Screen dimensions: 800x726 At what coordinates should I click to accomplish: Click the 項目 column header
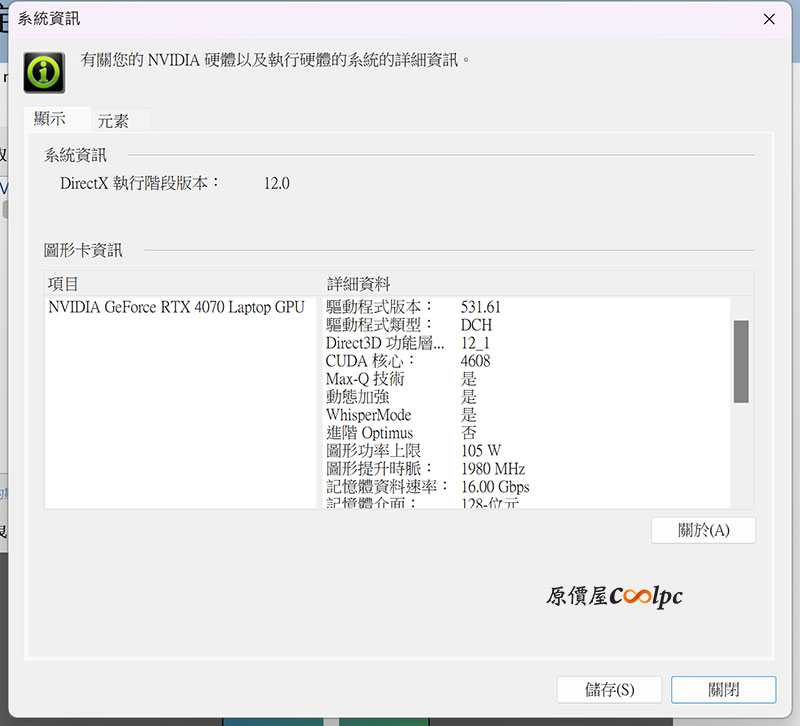[x=63, y=284]
